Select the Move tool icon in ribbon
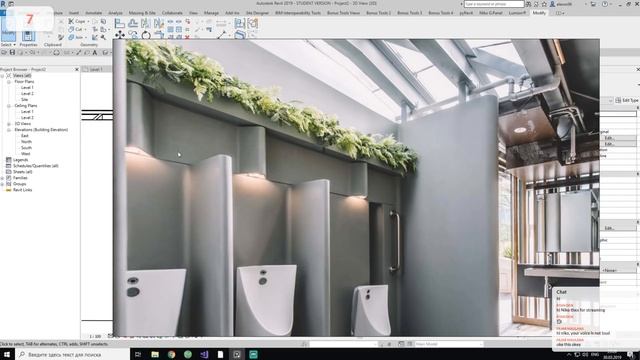Image resolution: width=640 pixels, height=360 pixels. coord(120,36)
